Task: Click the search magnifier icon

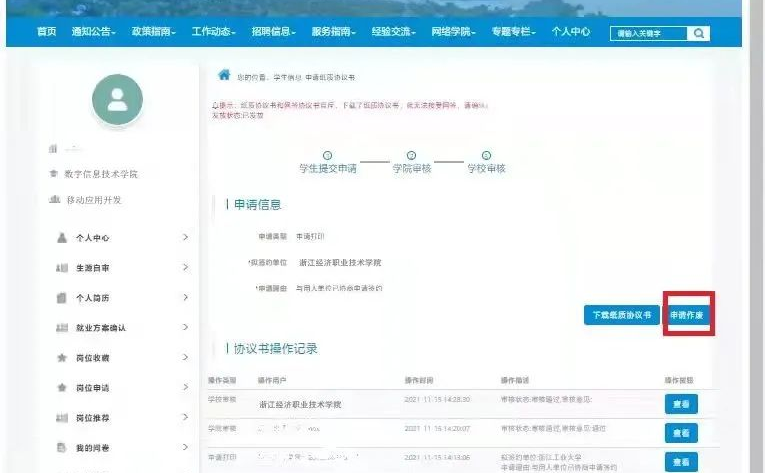Action: pos(699,33)
